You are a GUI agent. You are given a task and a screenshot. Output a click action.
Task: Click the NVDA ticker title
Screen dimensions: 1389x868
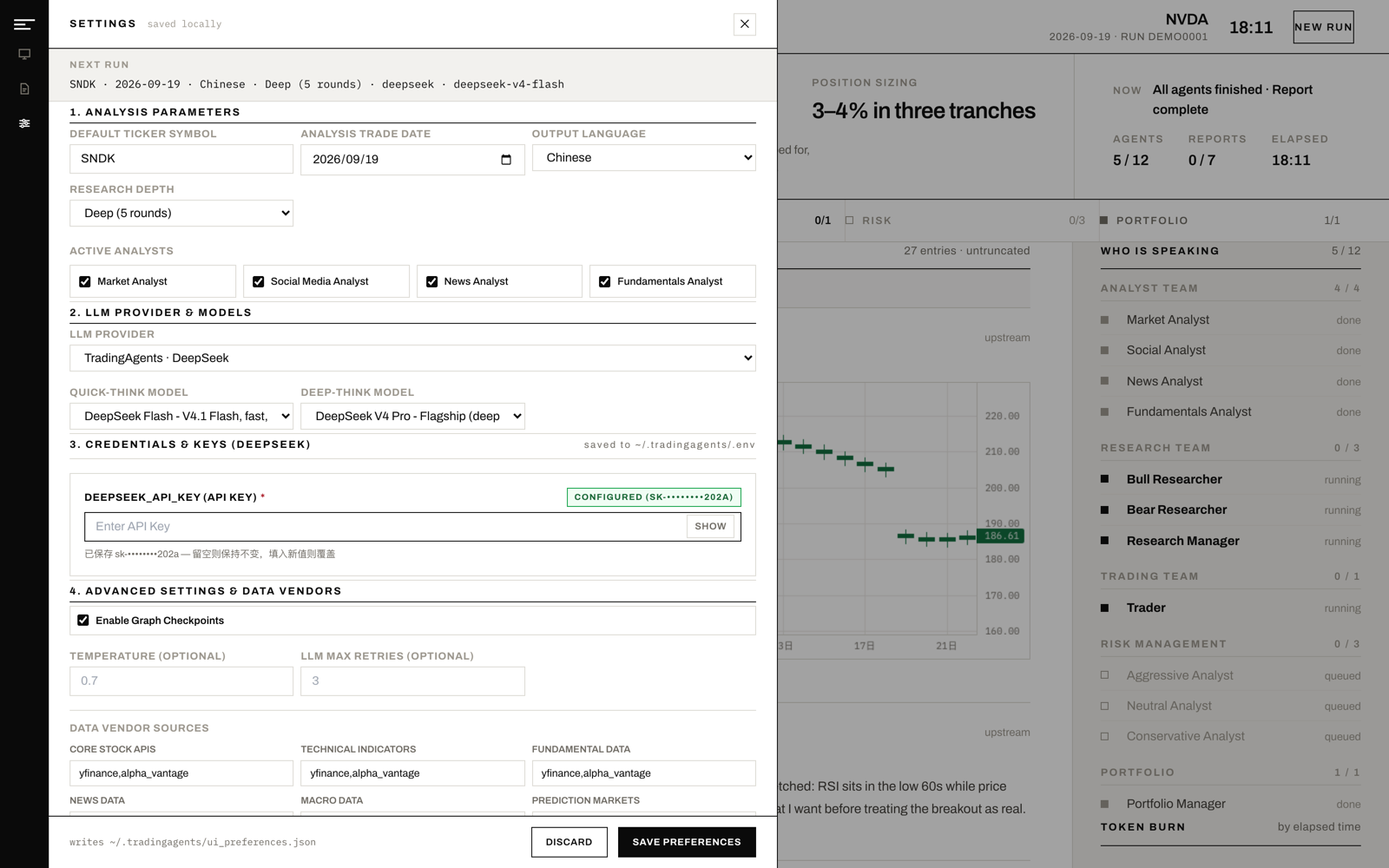(x=1186, y=19)
